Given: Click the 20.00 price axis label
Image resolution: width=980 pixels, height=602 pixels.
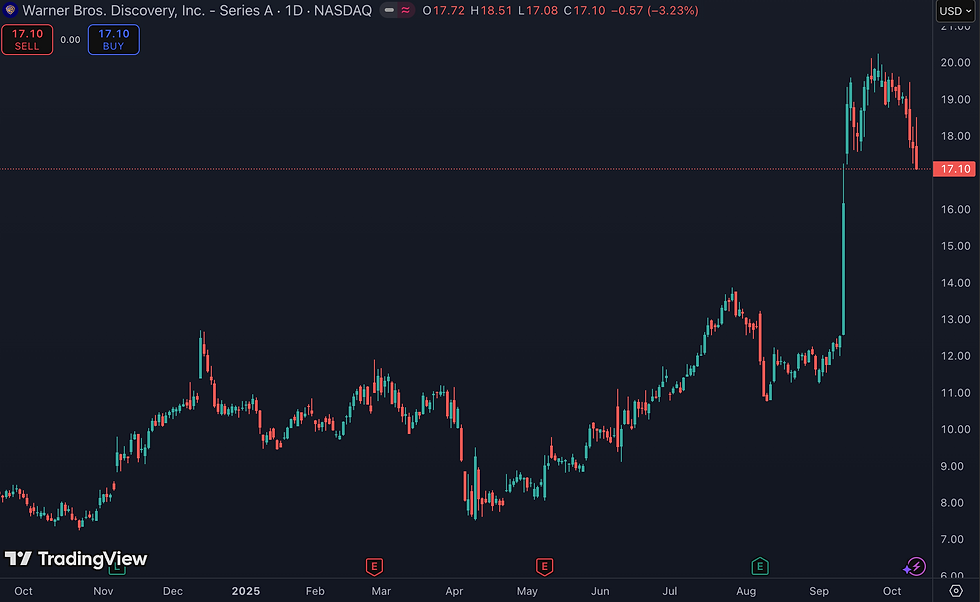Looking at the screenshot, I should click(956, 63).
